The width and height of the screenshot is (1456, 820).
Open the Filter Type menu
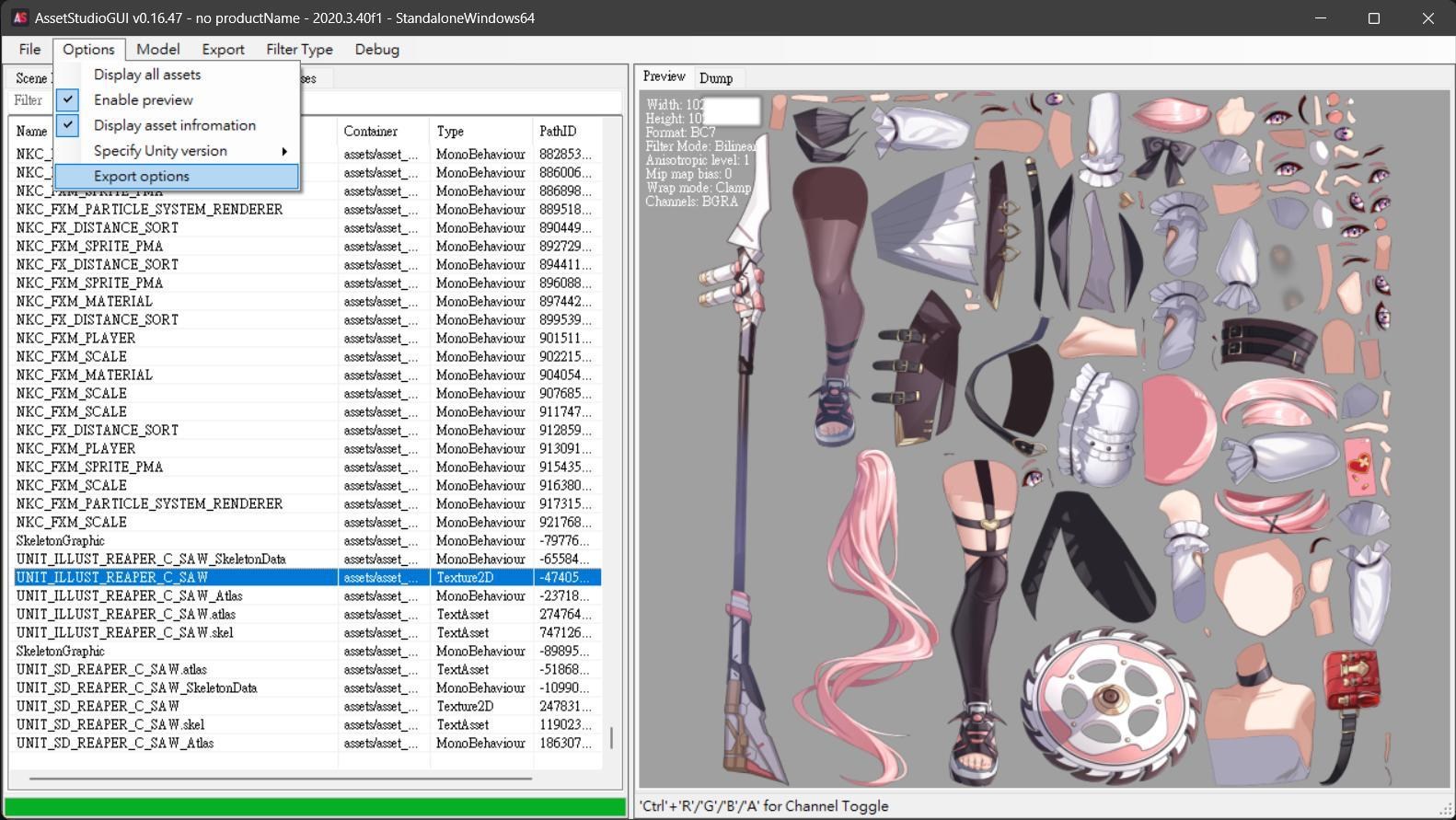coord(299,50)
